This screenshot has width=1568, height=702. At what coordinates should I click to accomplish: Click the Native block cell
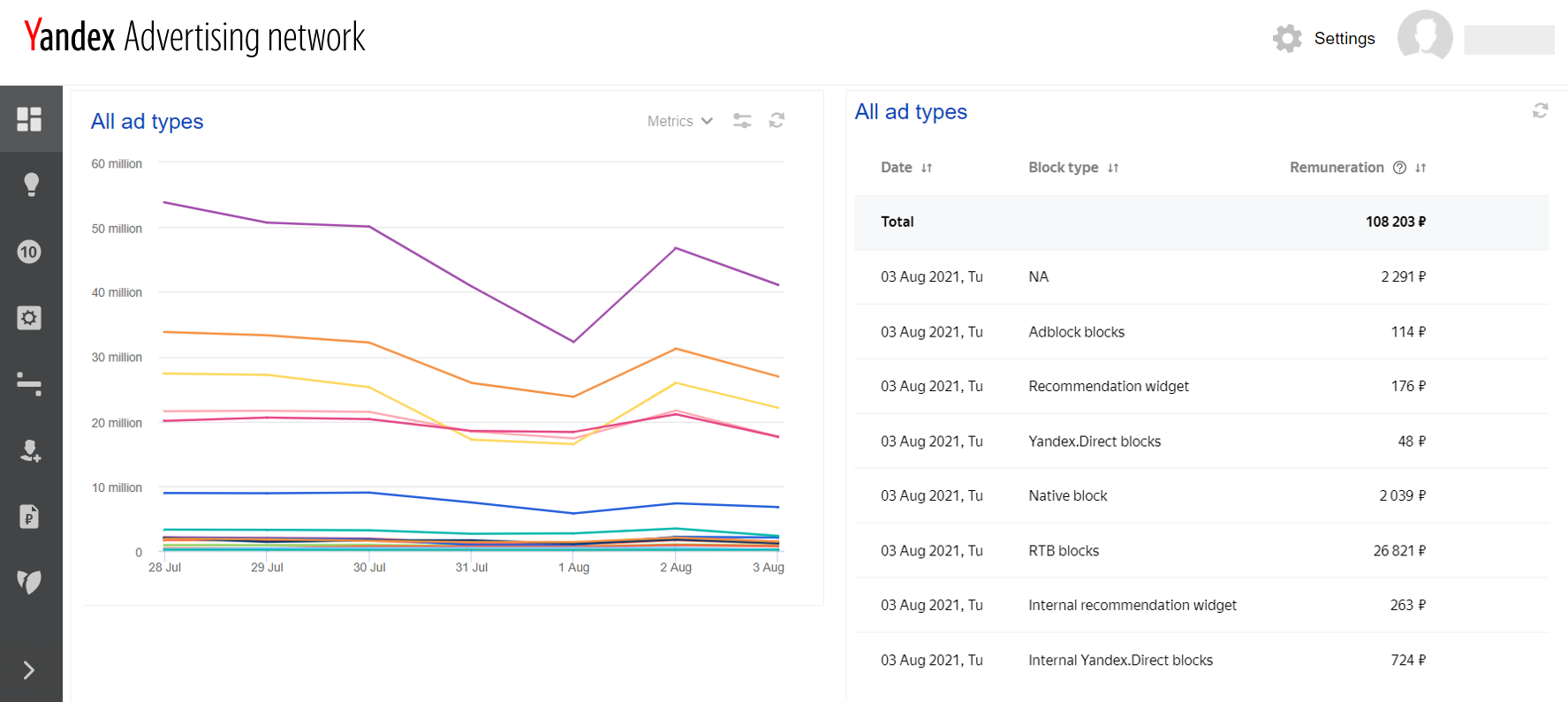1068,496
